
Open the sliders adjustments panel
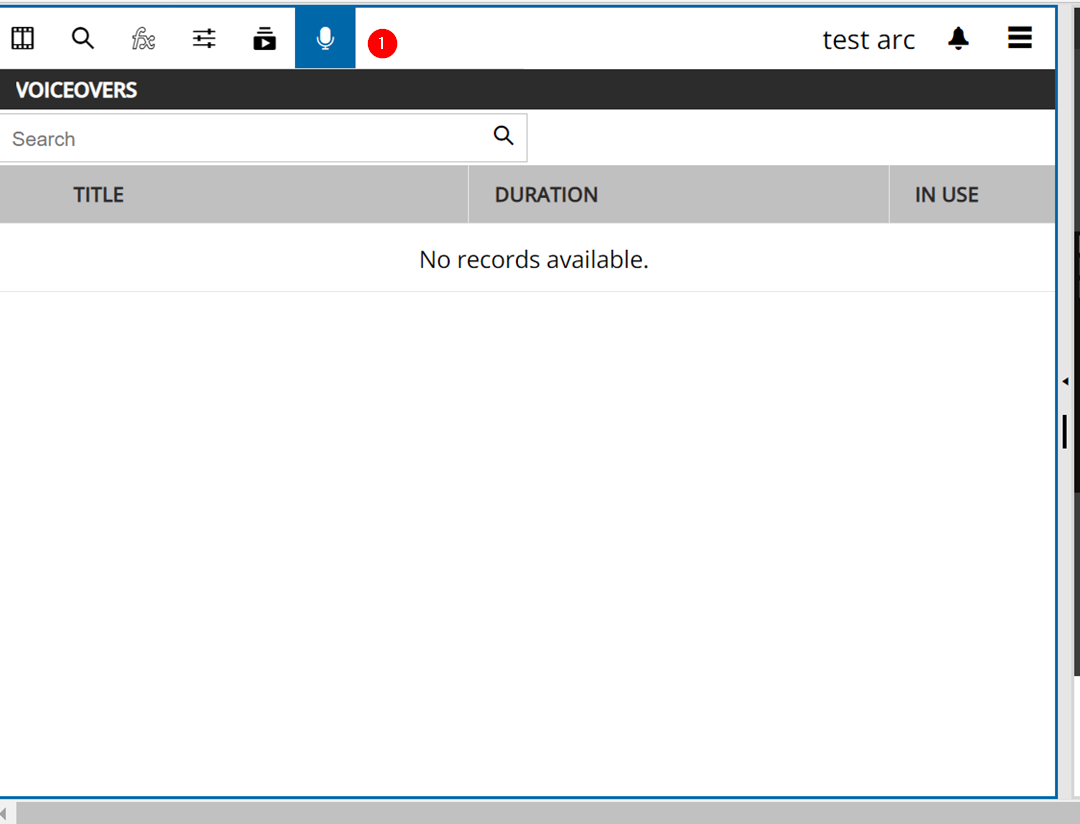coord(204,39)
